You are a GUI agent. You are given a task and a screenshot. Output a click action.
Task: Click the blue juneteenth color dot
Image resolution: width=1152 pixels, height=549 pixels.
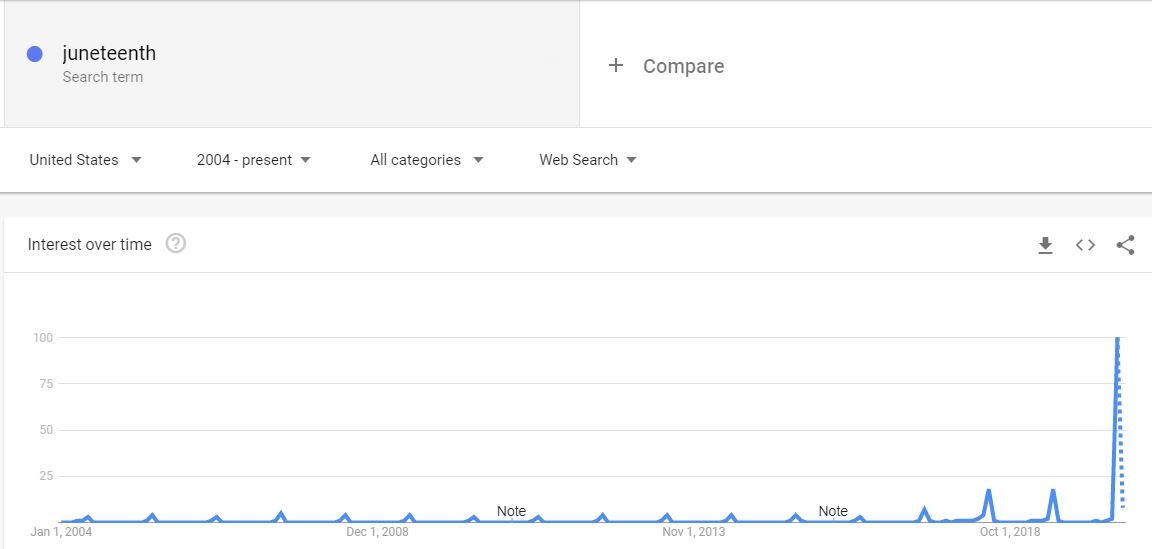tap(35, 54)
